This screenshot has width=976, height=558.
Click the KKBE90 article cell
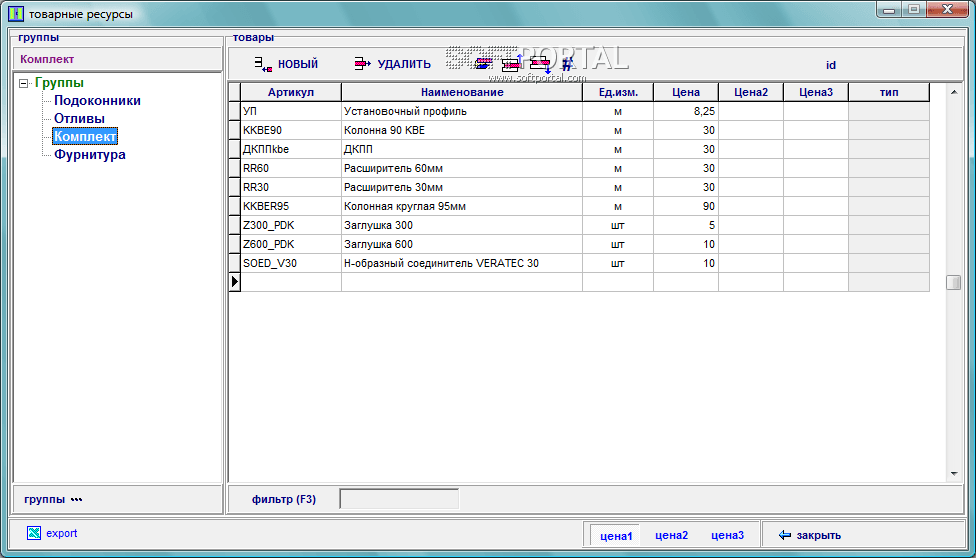(291, 131)
